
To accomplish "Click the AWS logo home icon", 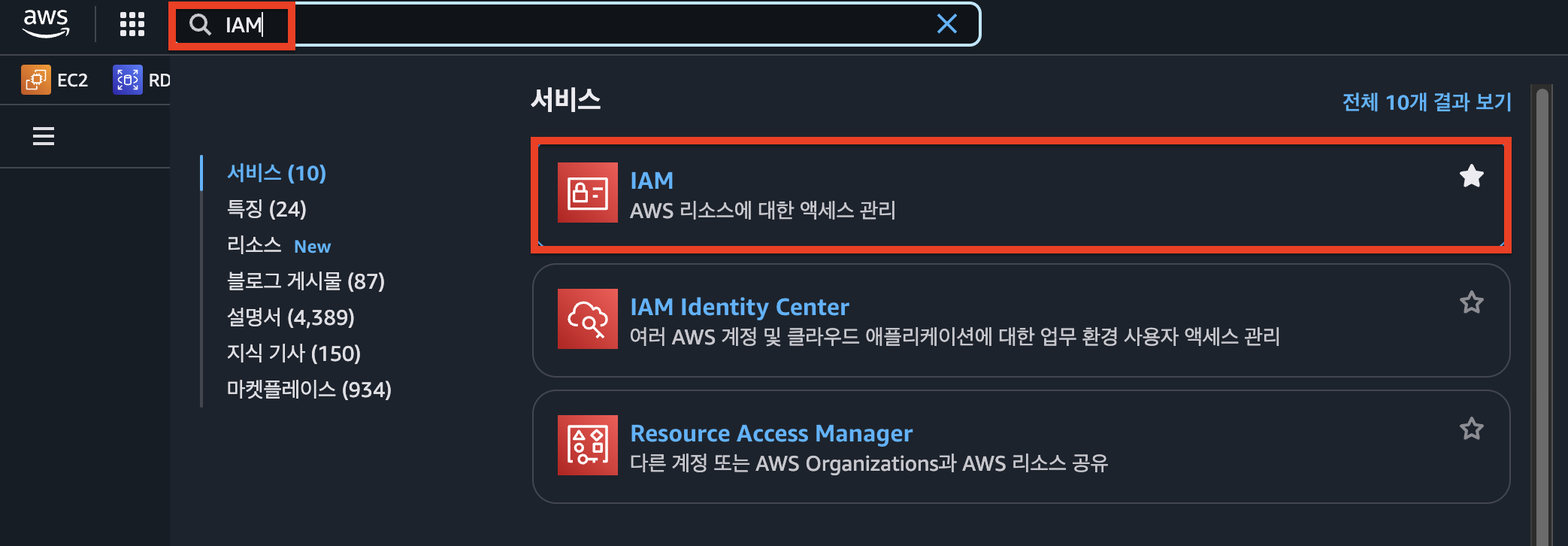I will pos(46,23).
